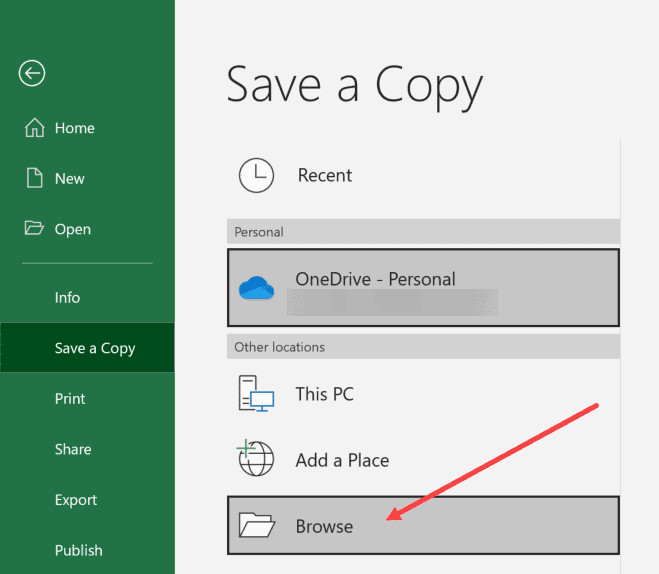
Task: Click the Home house icon in sidebar
Action: tap(34, 128)
